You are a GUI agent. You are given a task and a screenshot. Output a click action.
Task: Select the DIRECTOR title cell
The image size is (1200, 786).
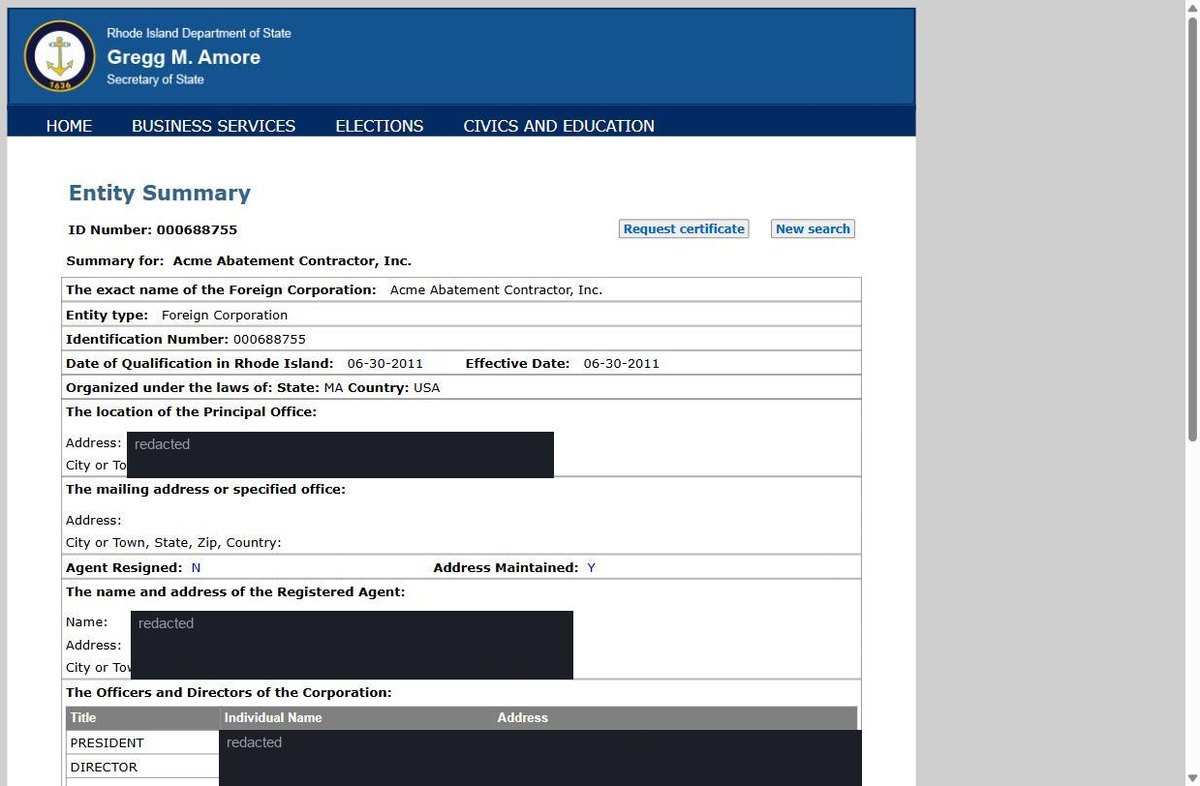[142, 767]
